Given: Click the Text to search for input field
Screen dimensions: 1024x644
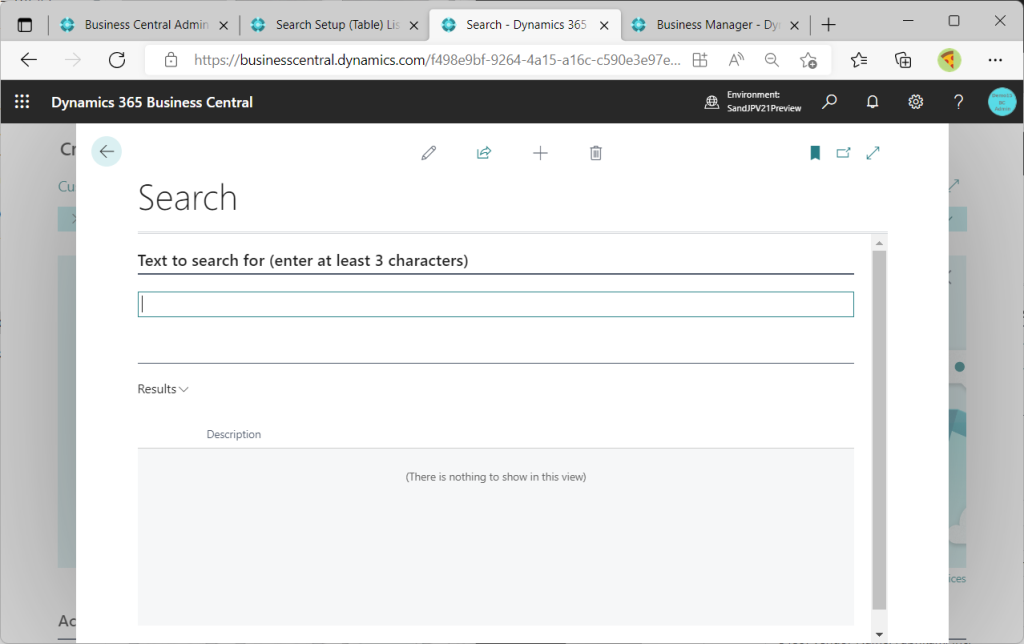Looking at the screenshot, I should (496, 304).
